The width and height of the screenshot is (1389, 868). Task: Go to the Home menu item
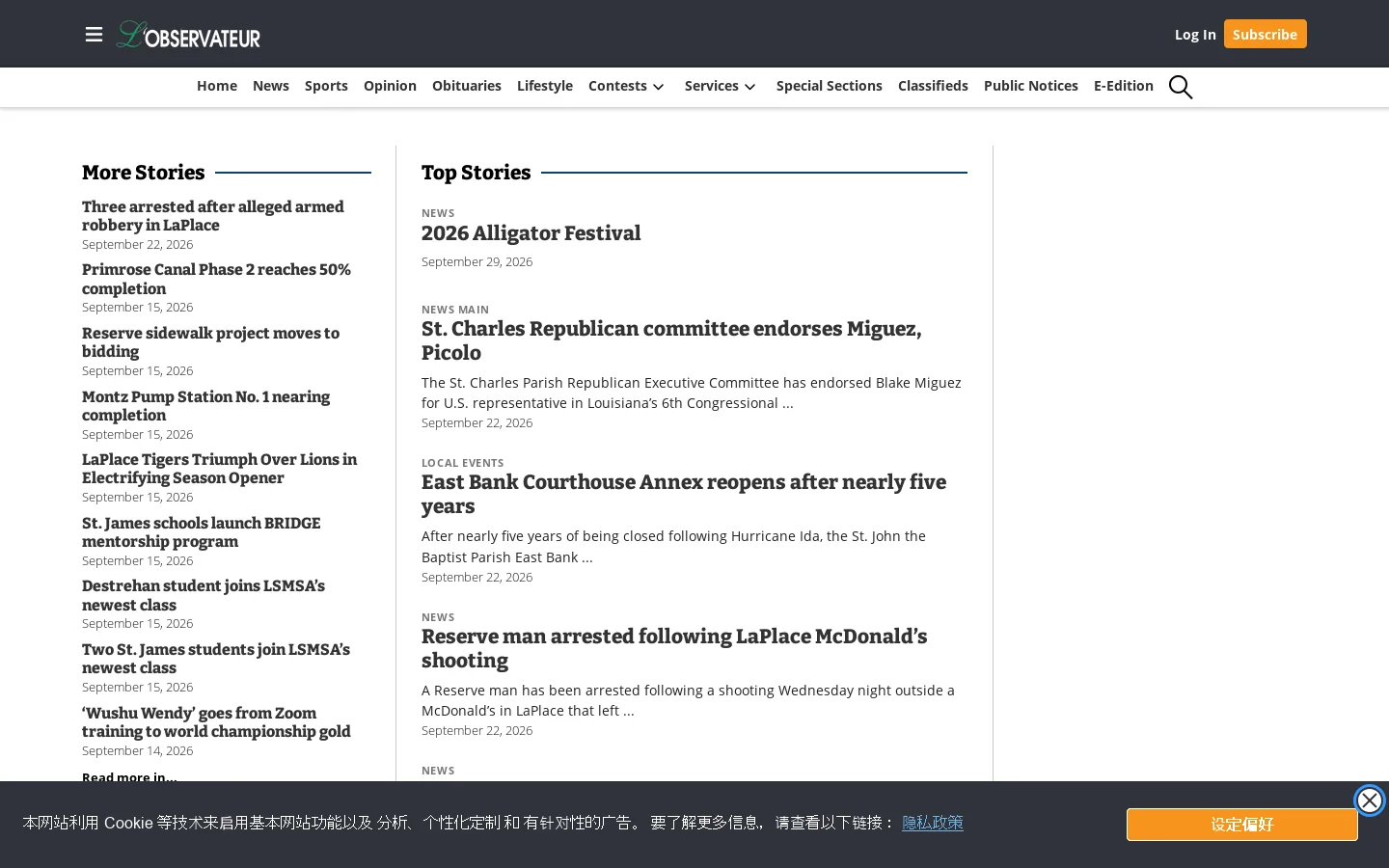(217, 86)
